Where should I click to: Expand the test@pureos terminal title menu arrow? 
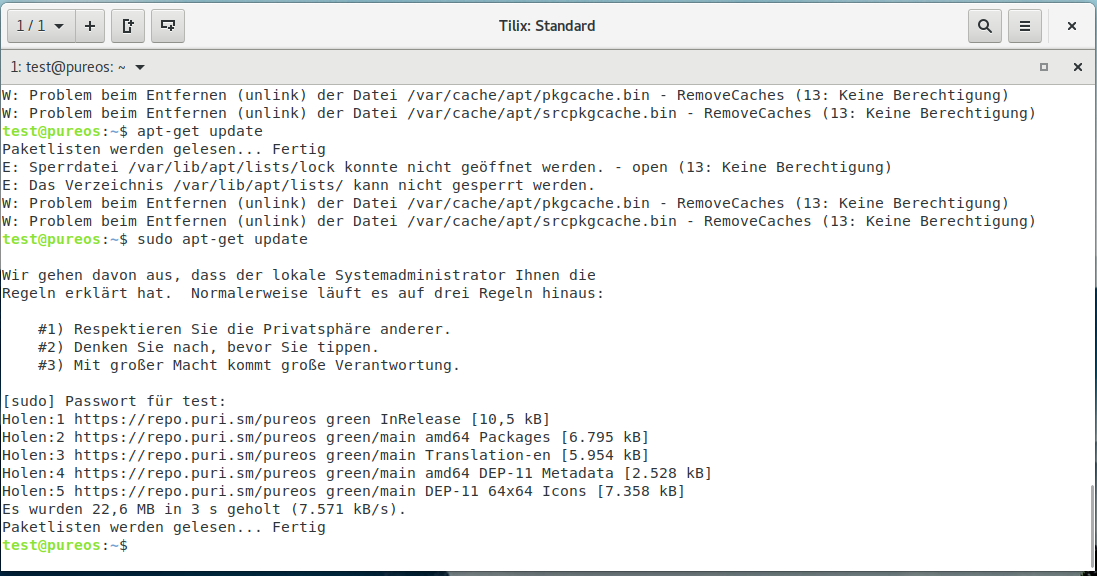tap(140, 67)
